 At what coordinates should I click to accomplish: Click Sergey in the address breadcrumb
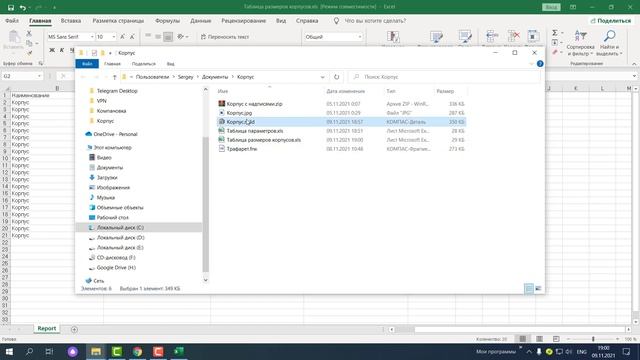pyautogui.click(x=185, y=77)
